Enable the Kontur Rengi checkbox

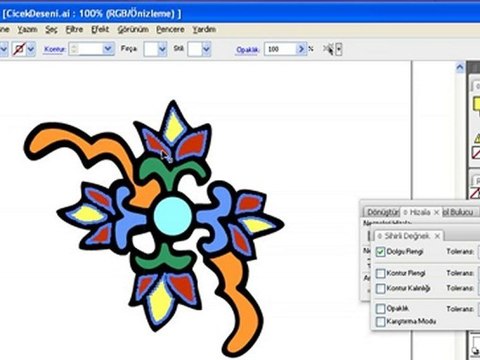380,273
